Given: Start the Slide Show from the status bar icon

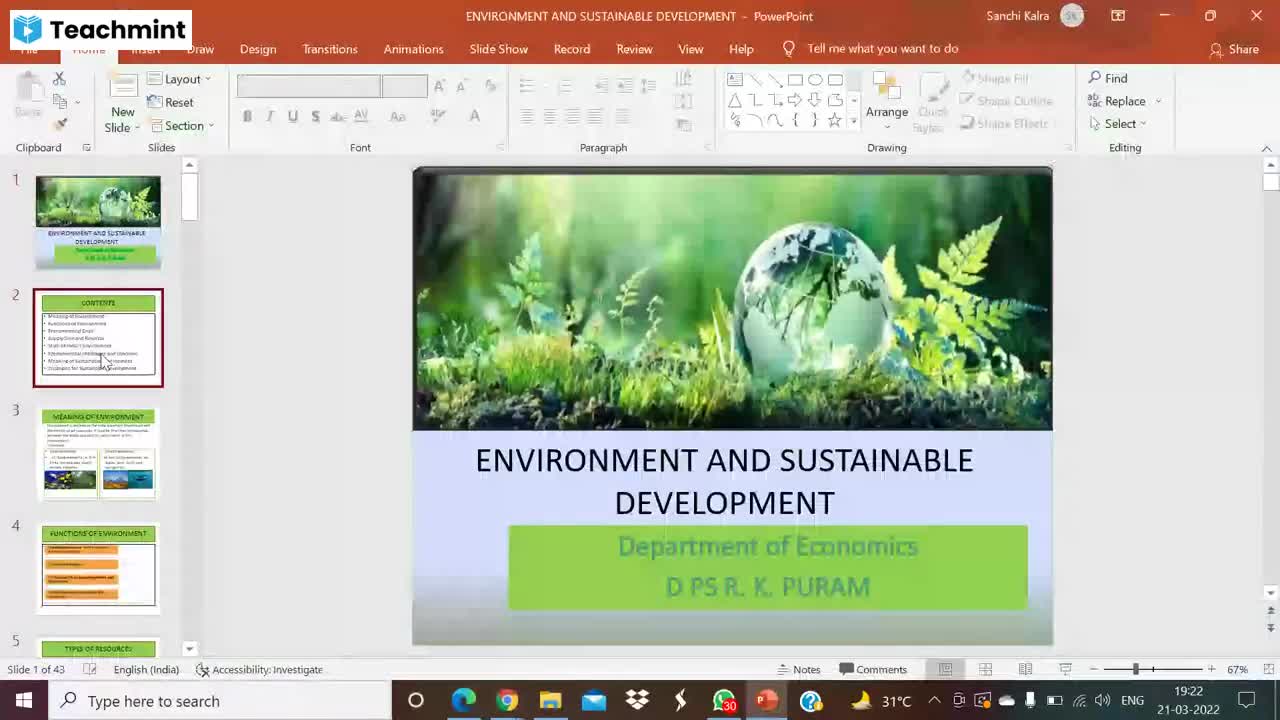Looking at the screenshot, I should point(1065,669).
